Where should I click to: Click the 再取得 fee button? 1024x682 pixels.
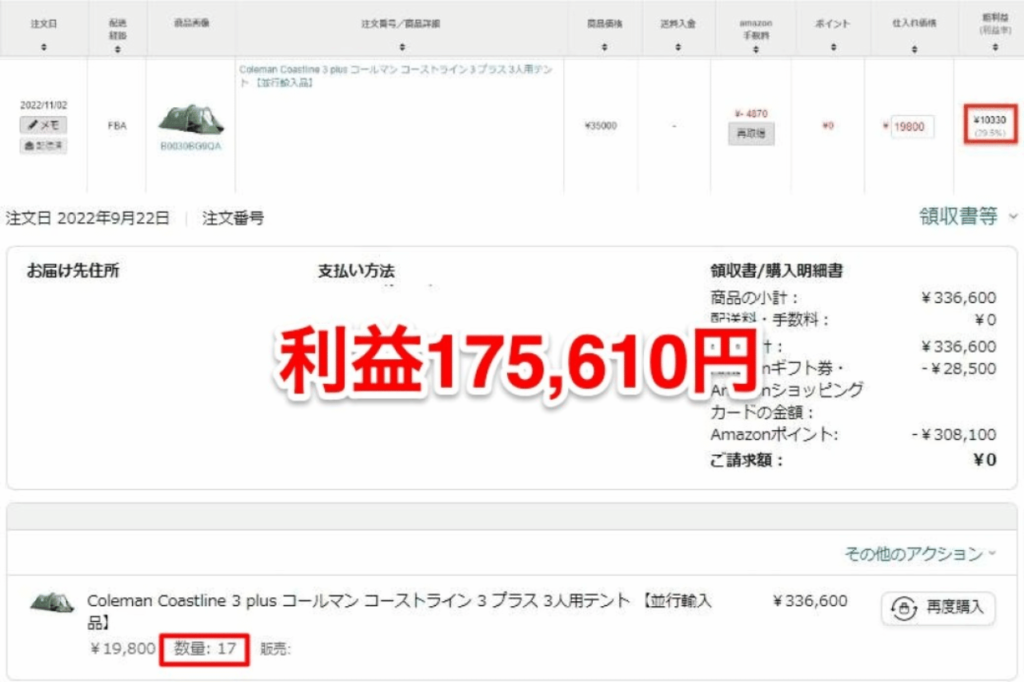[751, 133]
